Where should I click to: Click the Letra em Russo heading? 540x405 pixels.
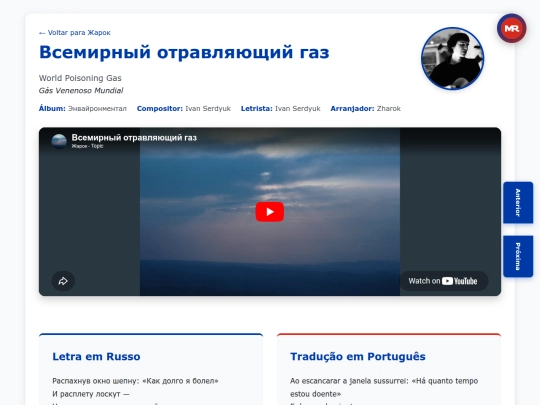pos(96,356)
